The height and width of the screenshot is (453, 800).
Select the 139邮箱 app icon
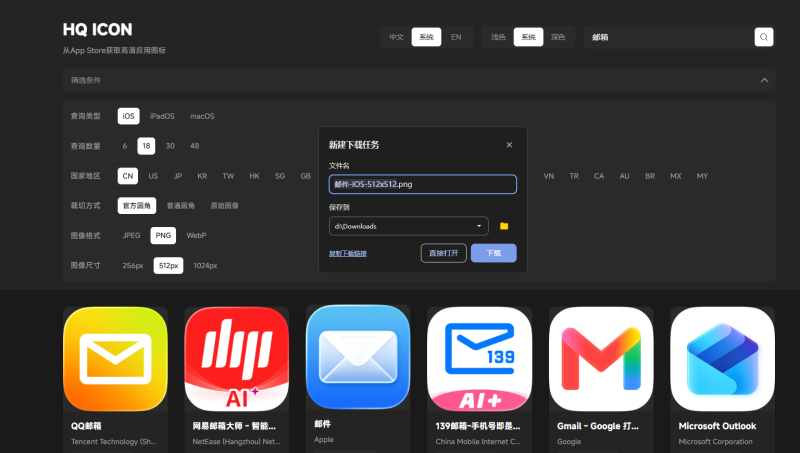[x=480, y=359]
